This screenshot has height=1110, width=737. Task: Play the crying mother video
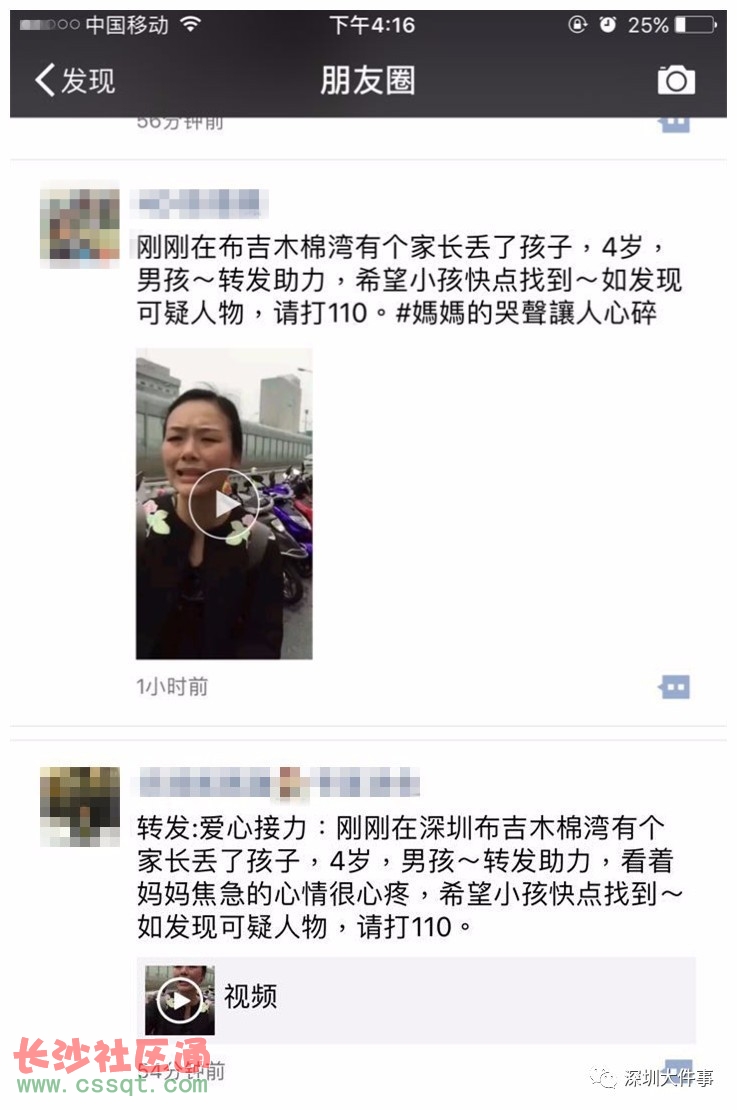(224, 503)
